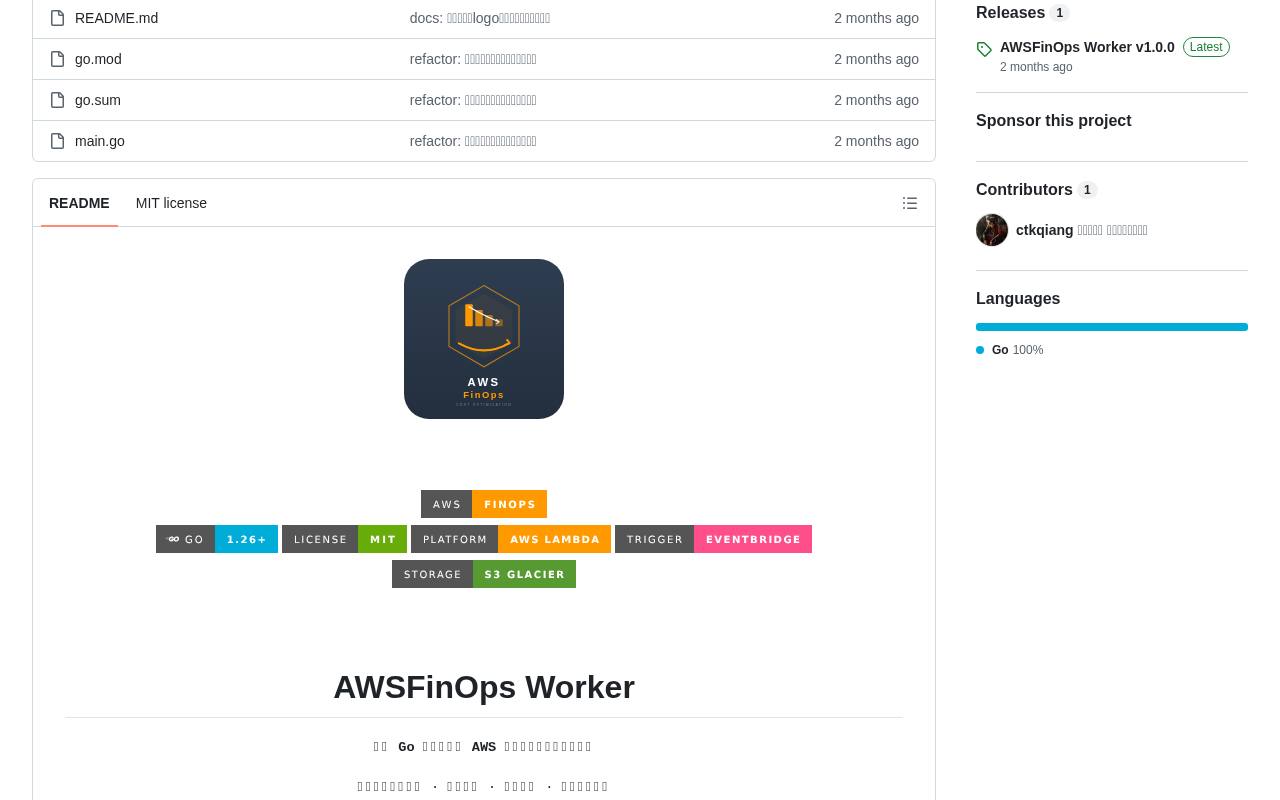Image resolution: width=1280 pixels, height=800 pixels.
Task: Click the go.sum 2 months ago timestamp
Action: (876, 100)
